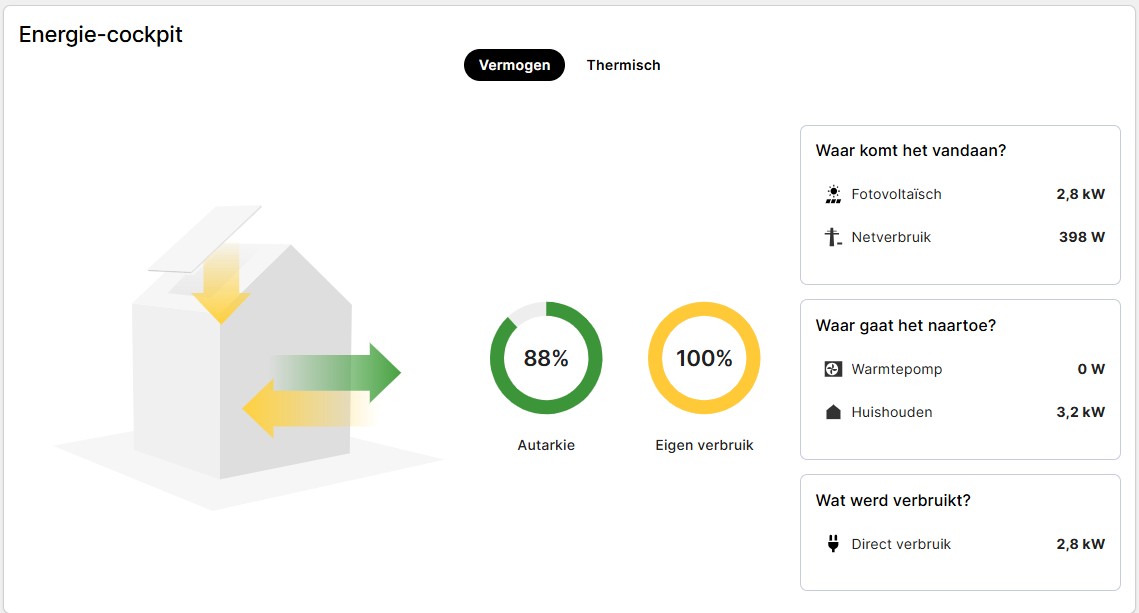Click the Warmtepomp label
The width and height of the screenshot is (1139, 613).
tap(897, 370)
